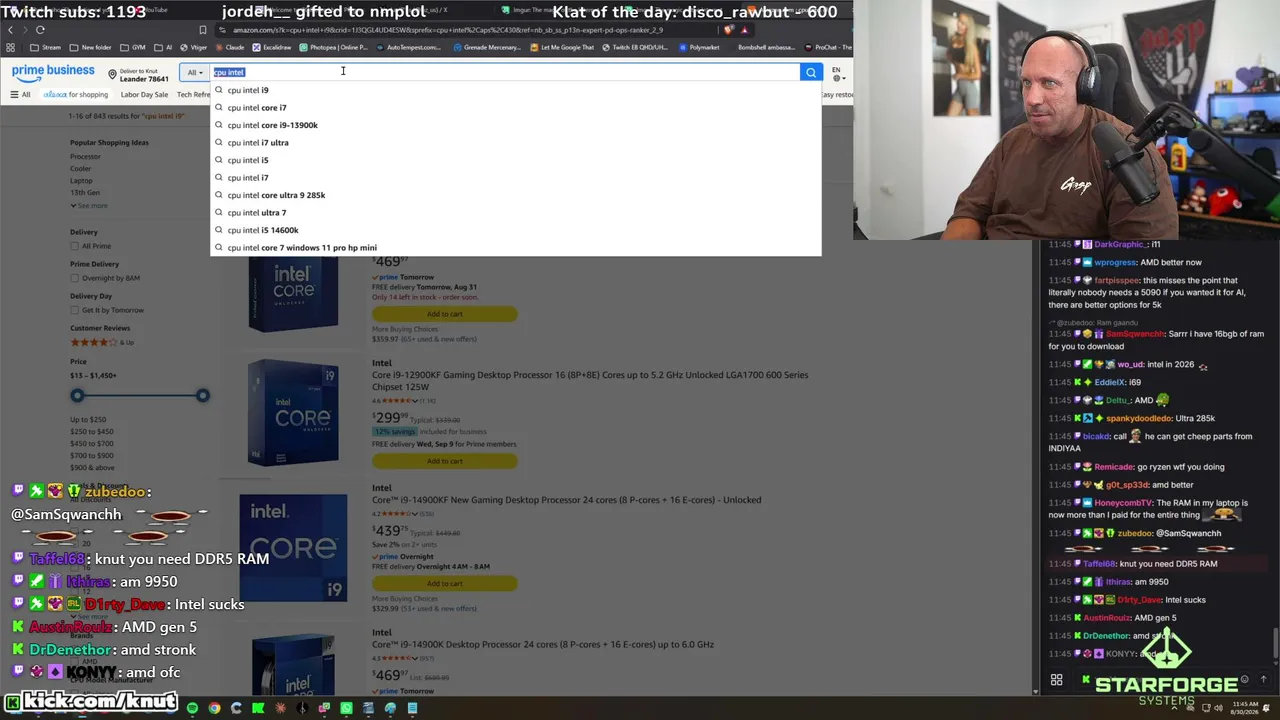Click the WhatsApp taskbar icon
The image size is (1280, 720).
tap(346, 709)
